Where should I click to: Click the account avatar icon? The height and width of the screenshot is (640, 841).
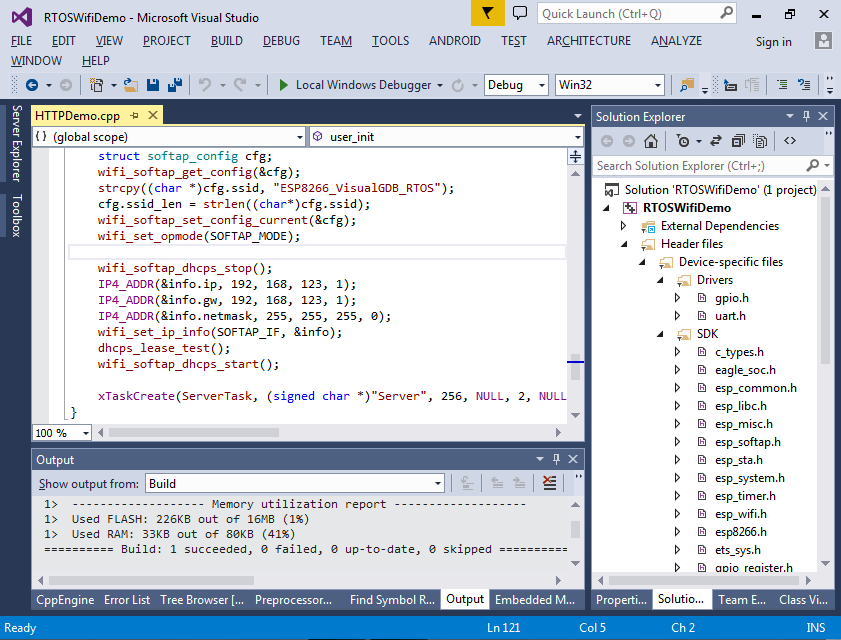823,41
